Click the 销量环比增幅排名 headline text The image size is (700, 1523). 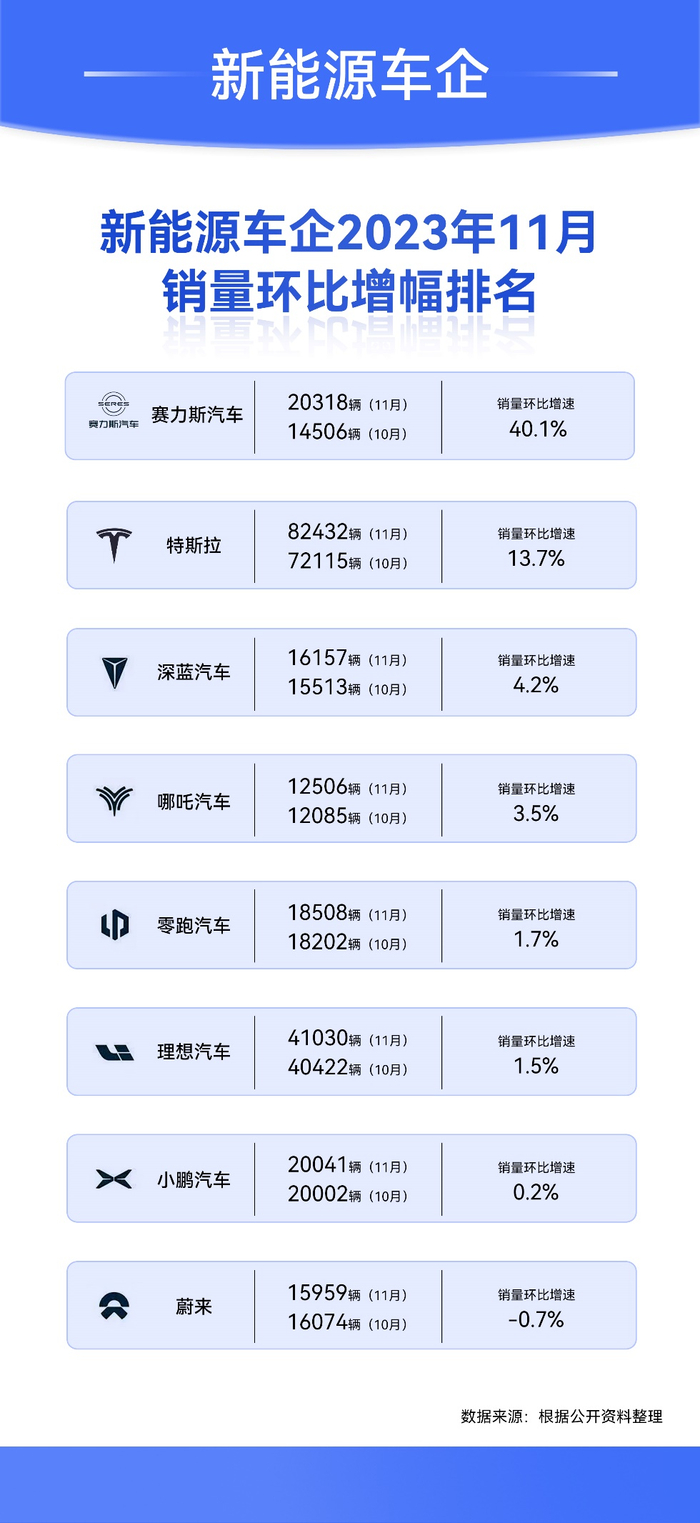pyautogui.click(x=349, y=295)
